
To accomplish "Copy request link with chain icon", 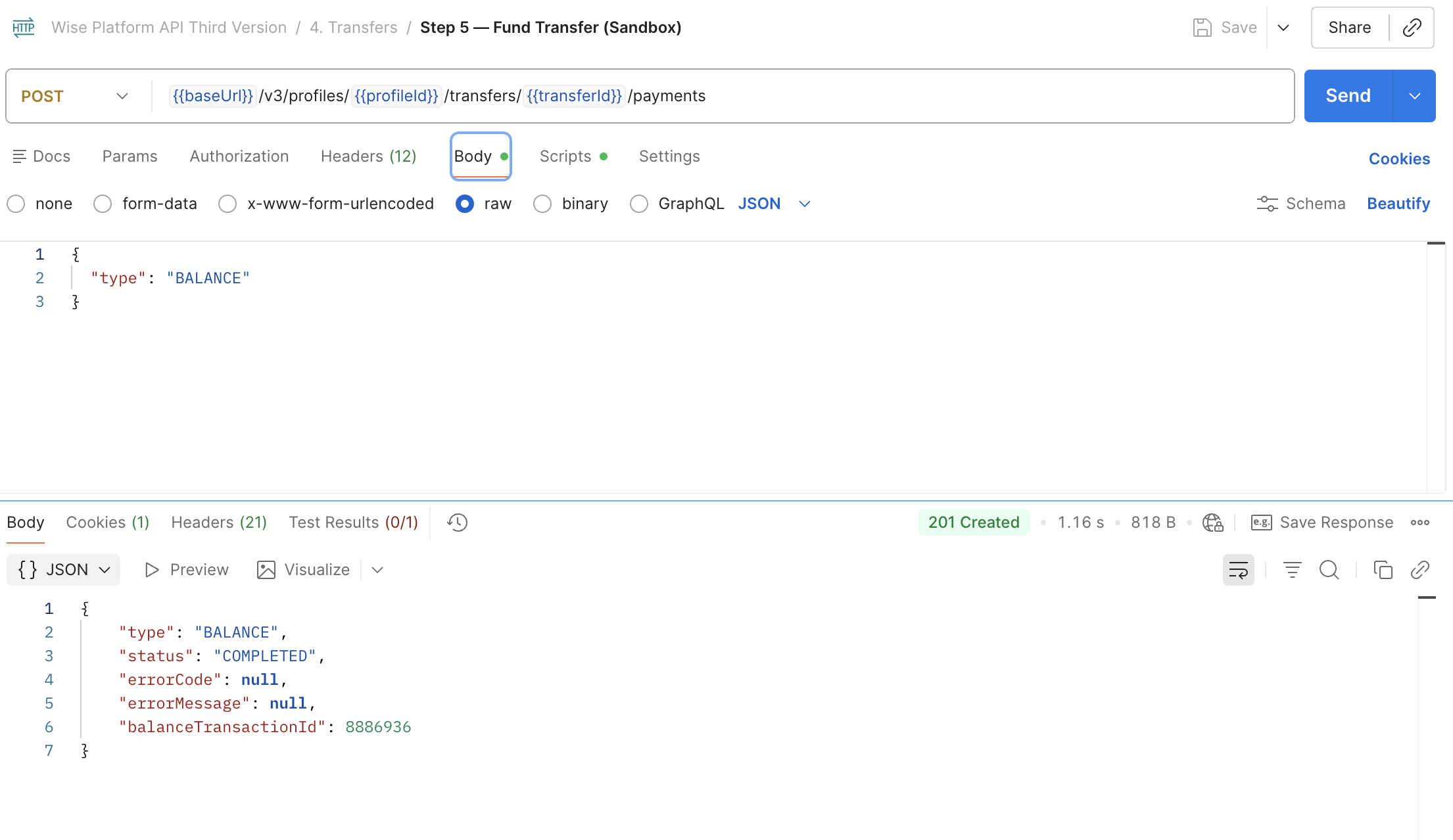I will coord(1412,28).
